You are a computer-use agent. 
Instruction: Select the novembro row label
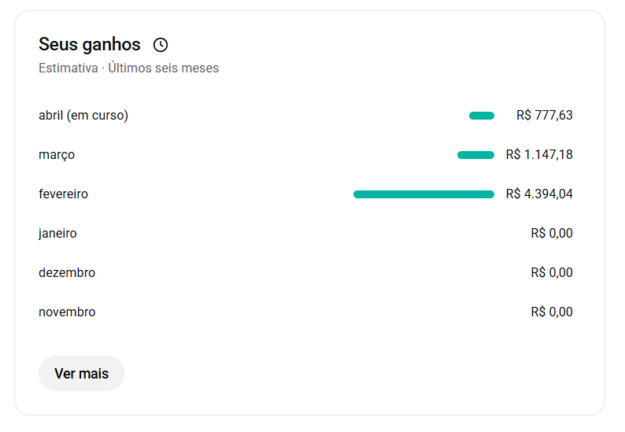coord(67,312)
